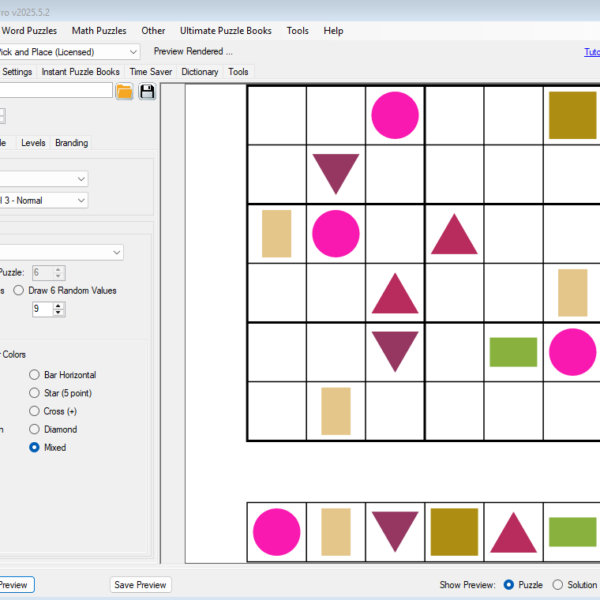The height and width of the screenshot is (600, 600).
Task: Click the file path input field
Action: [x=56, y=91]
